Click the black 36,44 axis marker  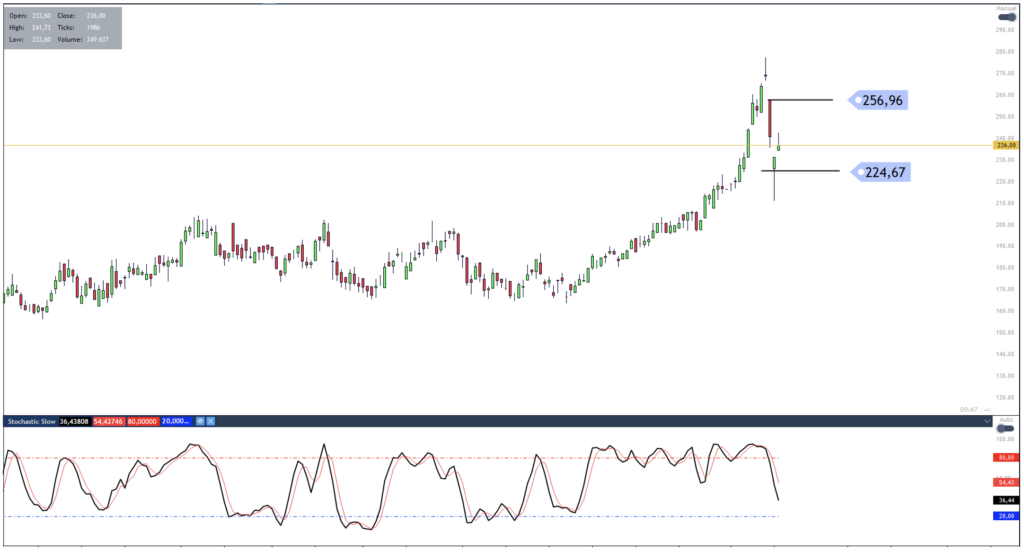[1006, 499]
